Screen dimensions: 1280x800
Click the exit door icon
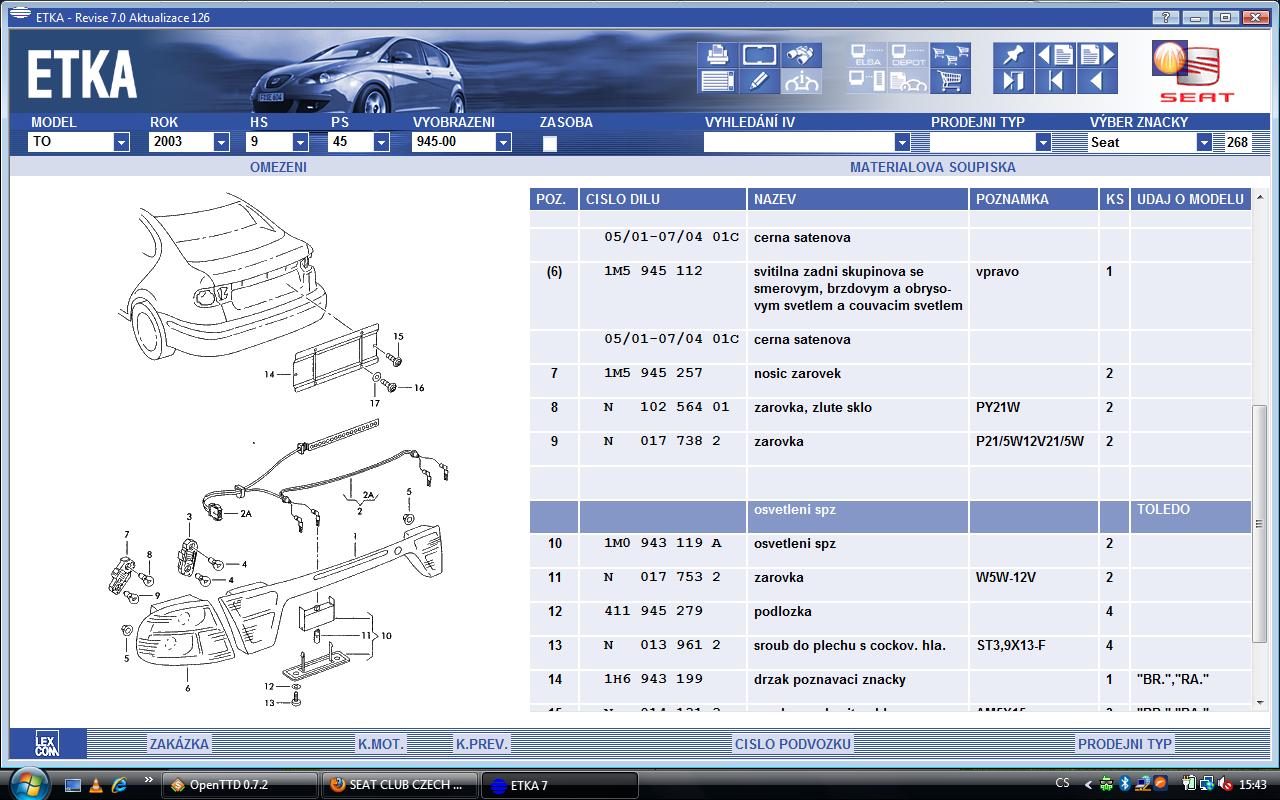1012,81
